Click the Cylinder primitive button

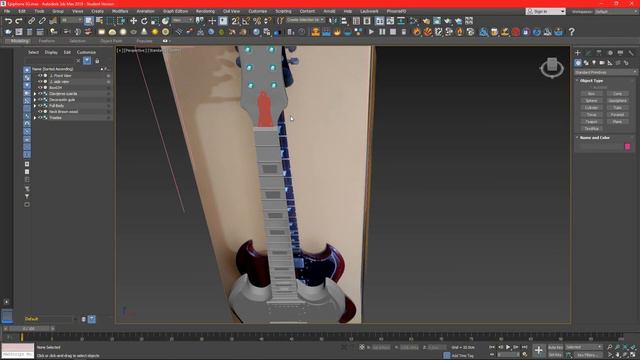pos(591,107)
